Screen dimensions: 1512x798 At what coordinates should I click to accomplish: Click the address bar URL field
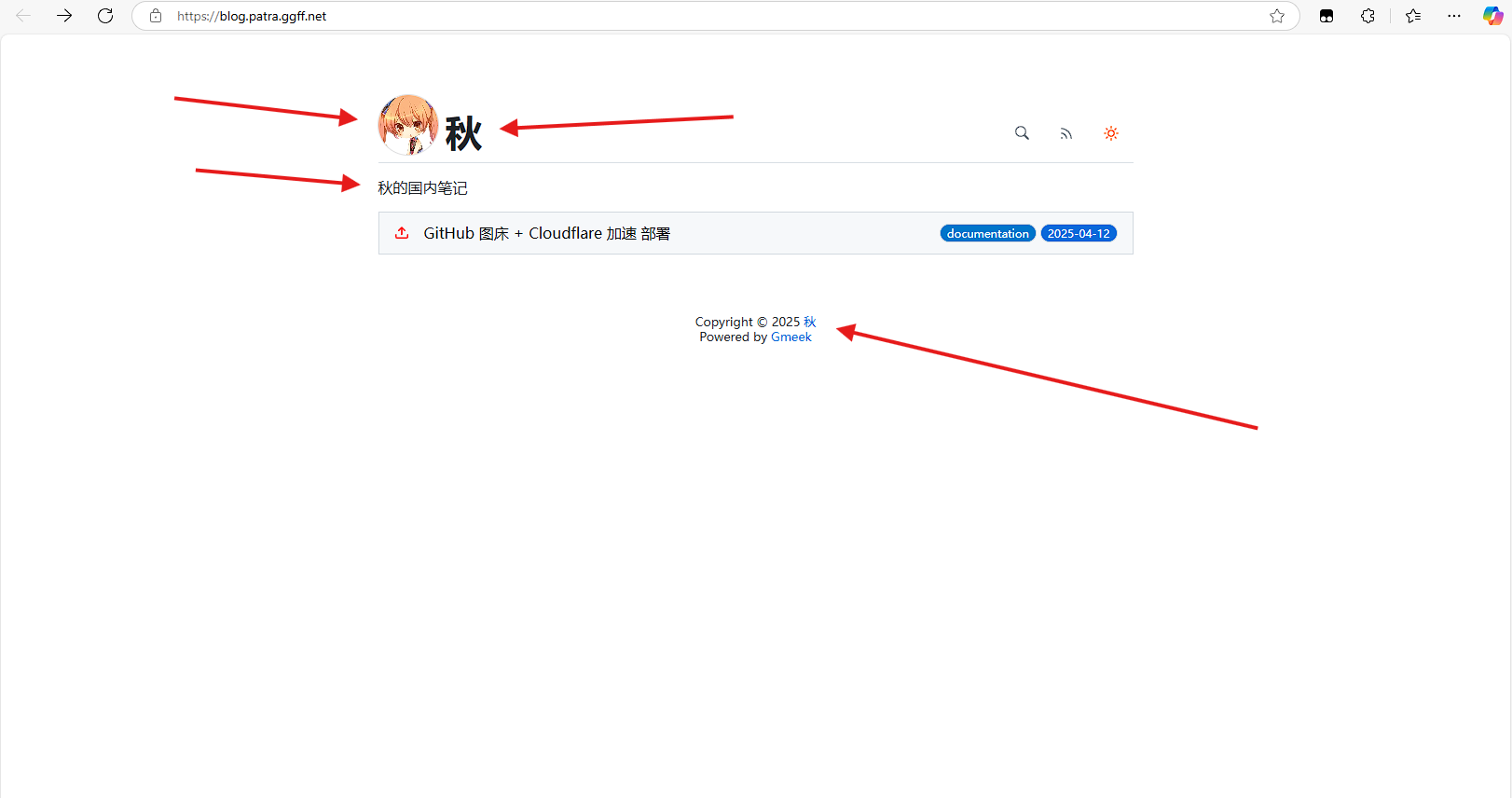click(x=653, y=16)
